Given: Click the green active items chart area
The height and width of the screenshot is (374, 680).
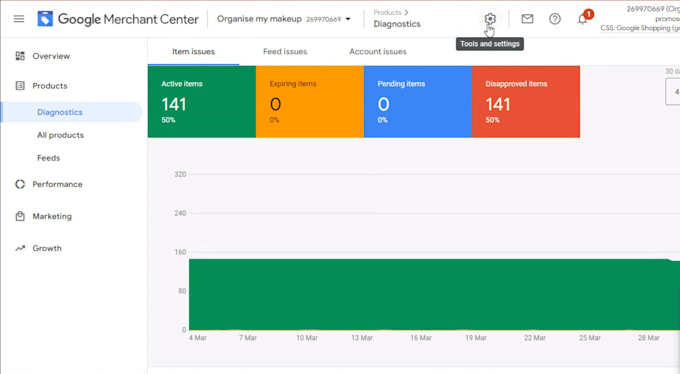Looking at the screenshot, I should tap(434, 294).
